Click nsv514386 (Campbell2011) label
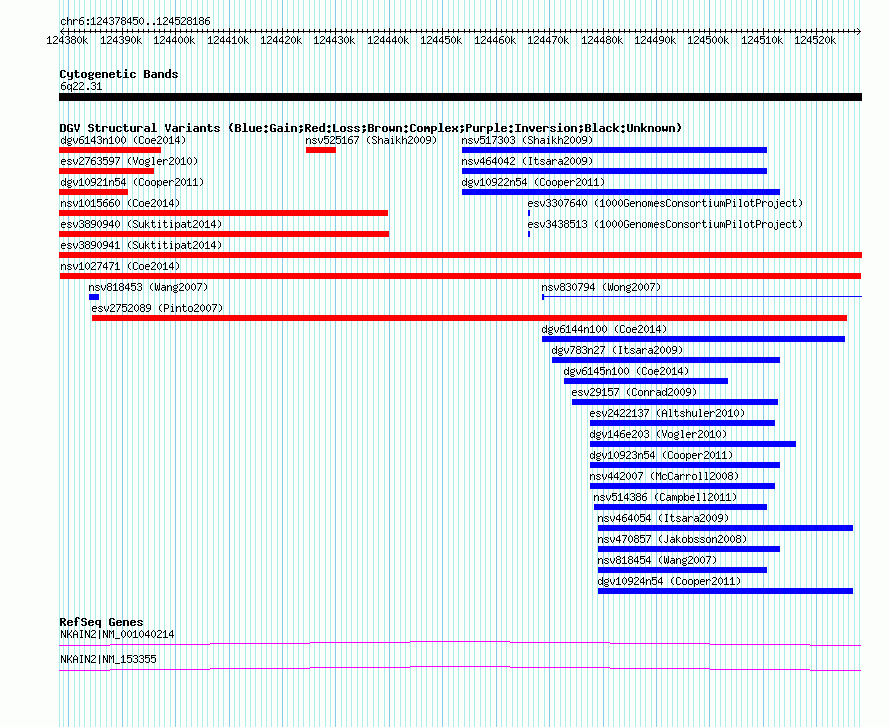The width and height of the screenshot is (890, 727). coord(665,497)
